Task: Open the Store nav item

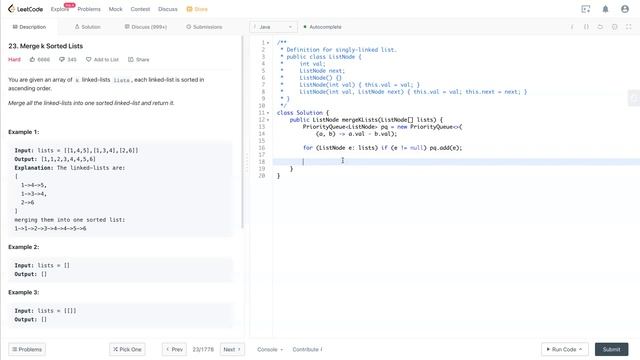Action: pyautogui.click(x=197, y=9)
